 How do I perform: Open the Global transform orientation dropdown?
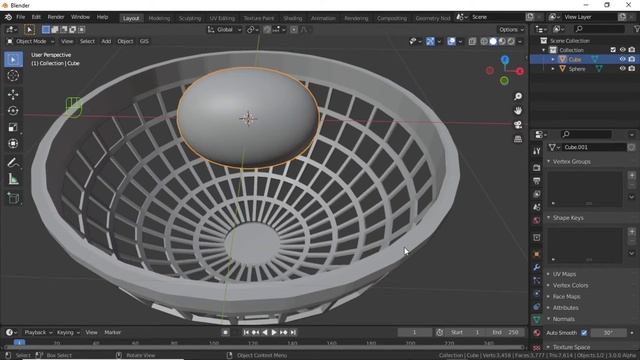224,29
